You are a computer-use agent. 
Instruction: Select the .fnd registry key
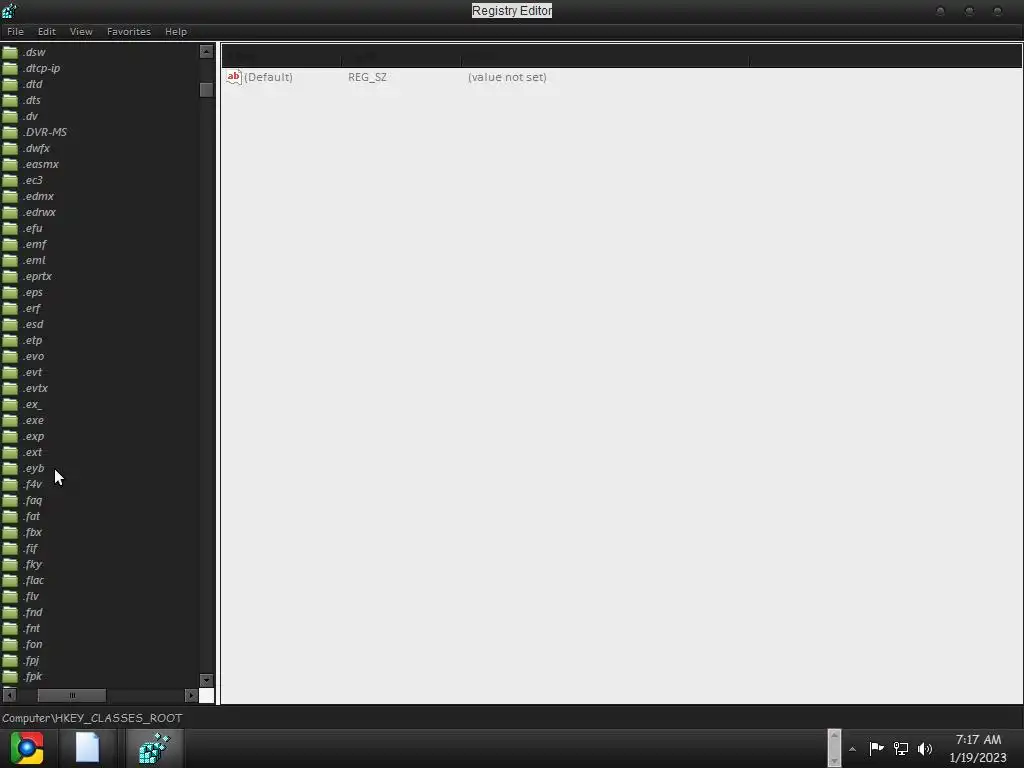click(x=33, y=612)
